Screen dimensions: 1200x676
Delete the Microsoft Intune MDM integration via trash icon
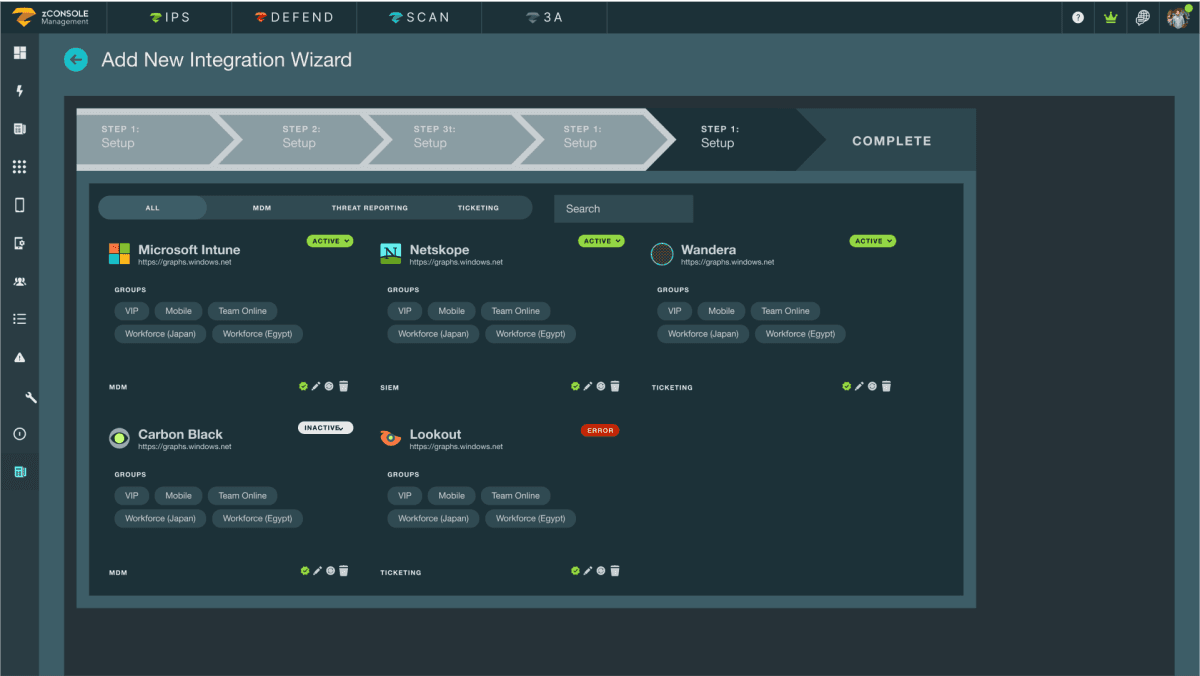tap(343, 385)
